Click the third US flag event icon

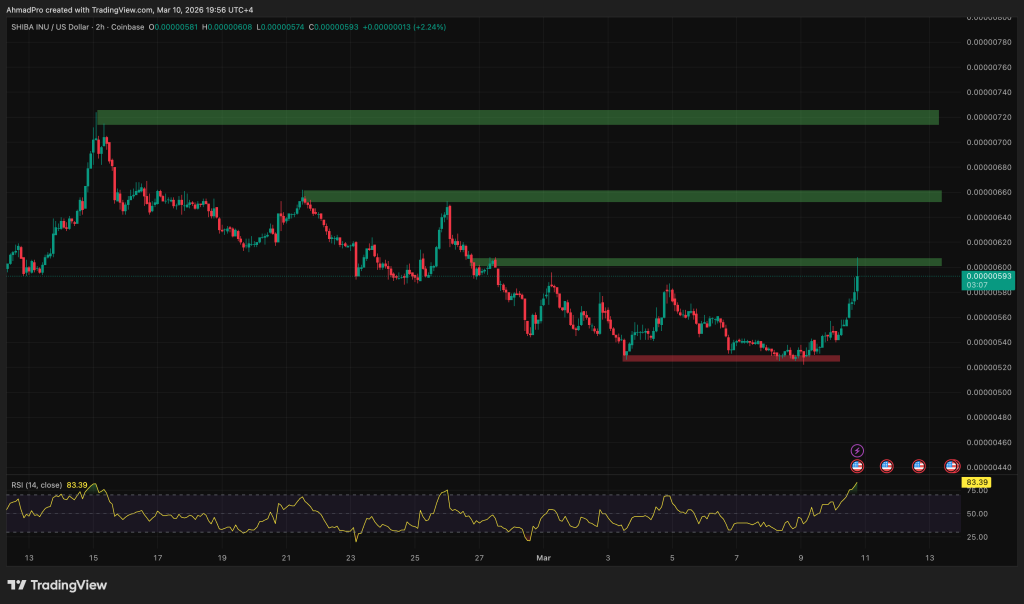tap(918, 466)
